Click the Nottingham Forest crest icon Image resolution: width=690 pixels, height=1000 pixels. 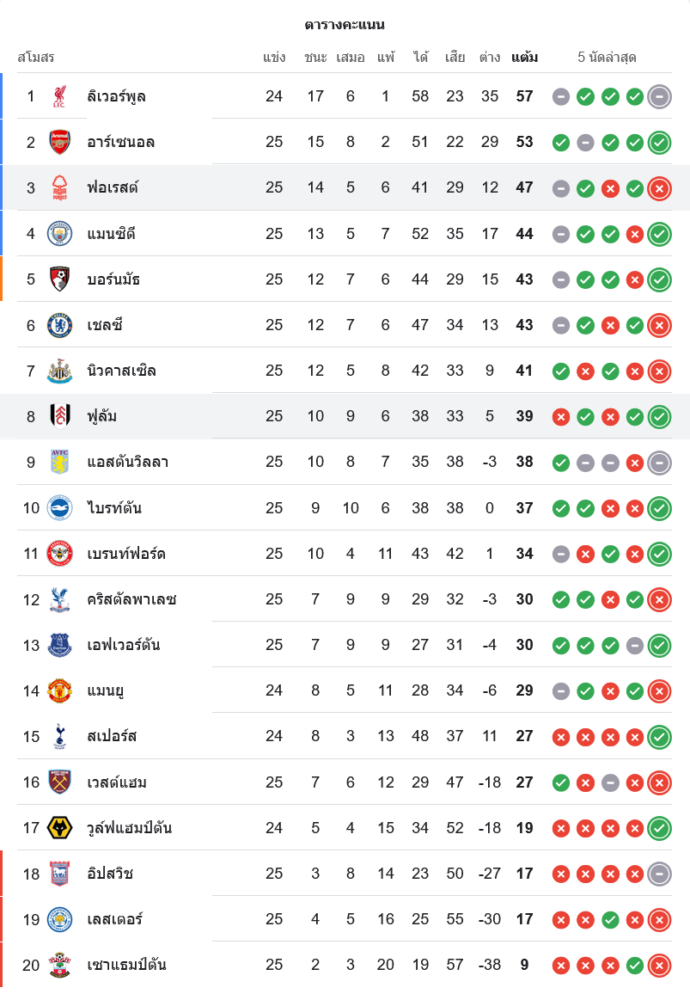click(x=60, y=187)
